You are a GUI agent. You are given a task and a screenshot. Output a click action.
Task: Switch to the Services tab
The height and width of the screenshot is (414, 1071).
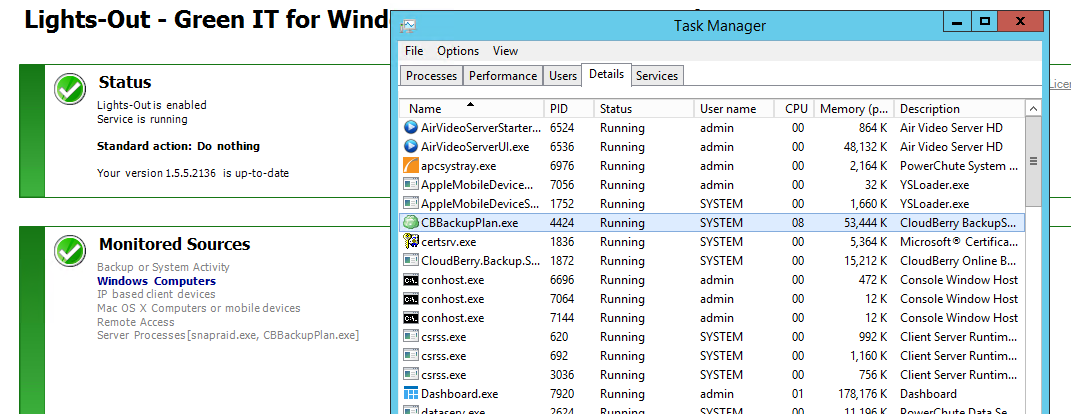(657, 76)
